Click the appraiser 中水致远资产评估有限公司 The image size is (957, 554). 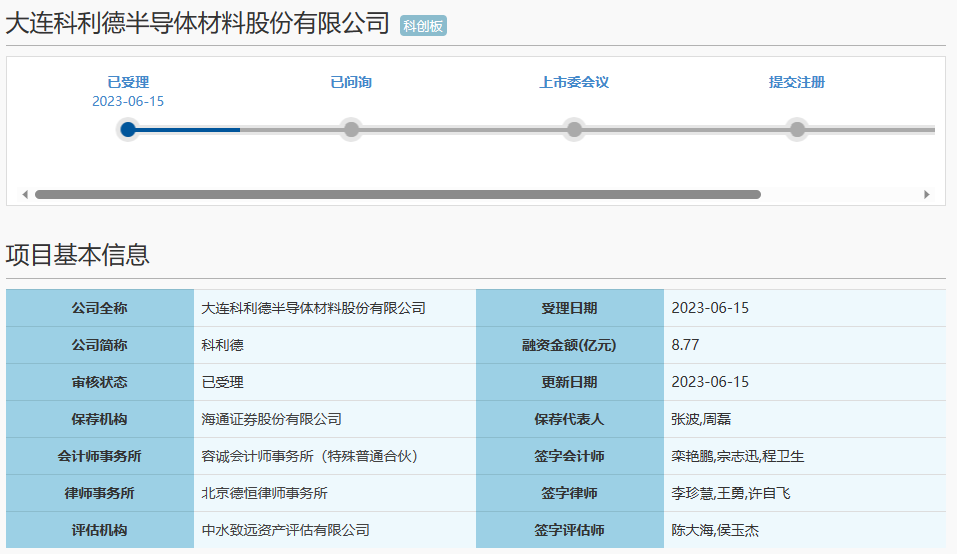click(x=286, y=530)
